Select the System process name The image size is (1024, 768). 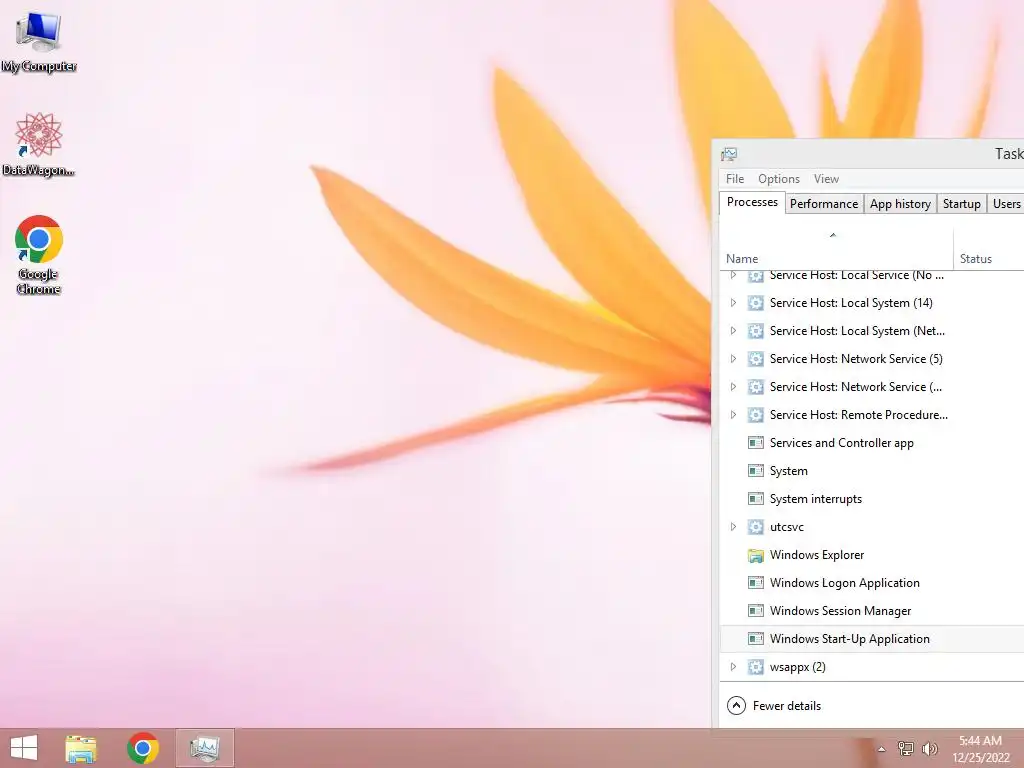788,472
